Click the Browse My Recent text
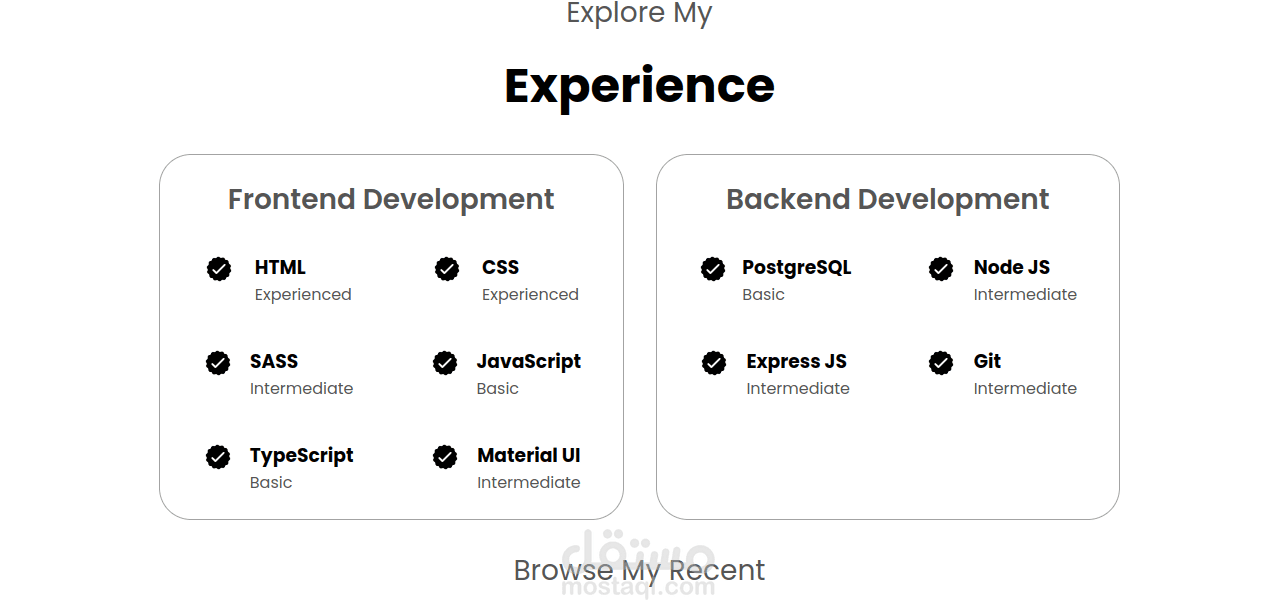The width and height of the screenshot is (1277, 612). tap(639, 570)
